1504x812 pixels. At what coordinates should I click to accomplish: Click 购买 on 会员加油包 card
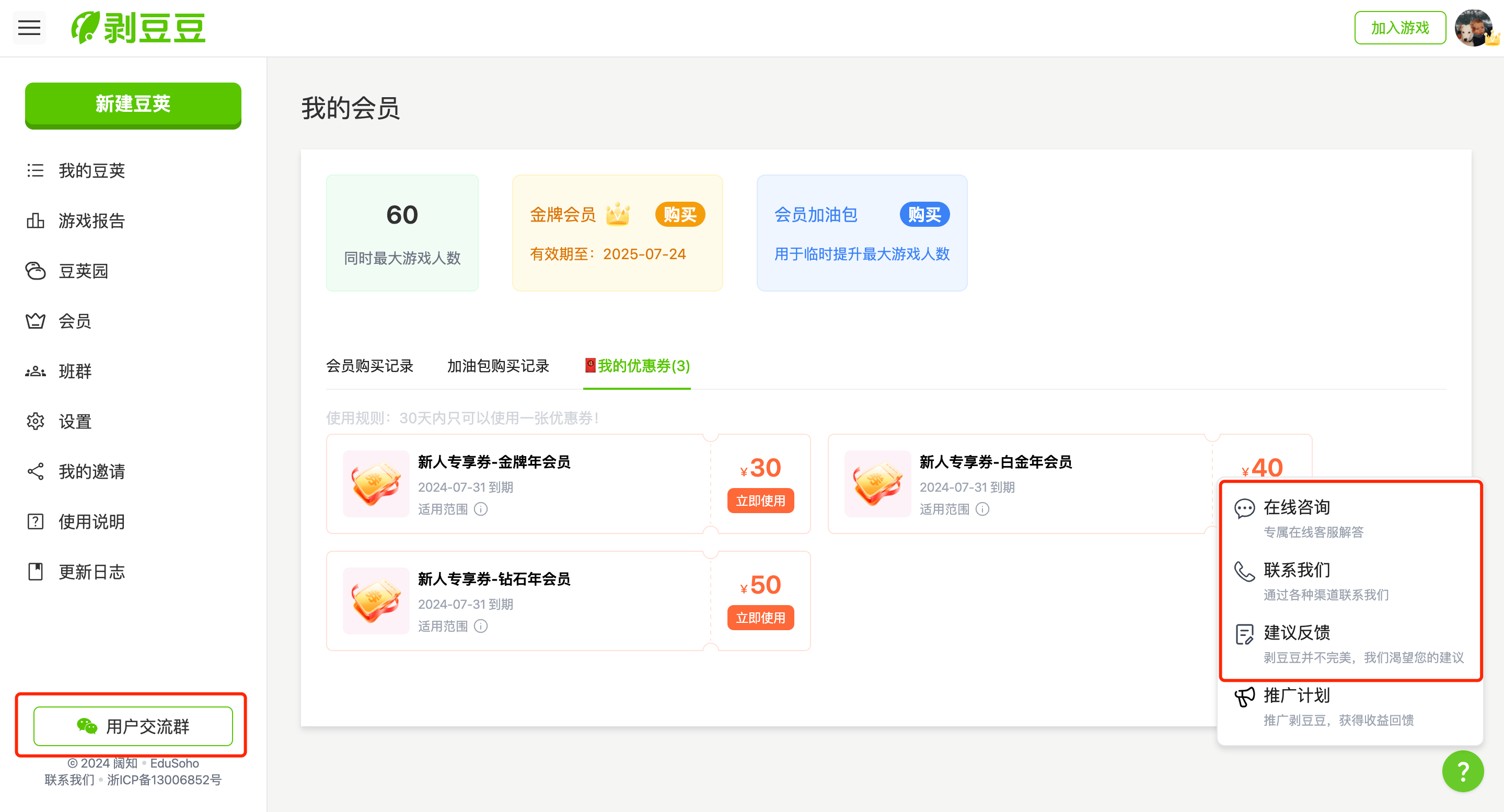924,214
